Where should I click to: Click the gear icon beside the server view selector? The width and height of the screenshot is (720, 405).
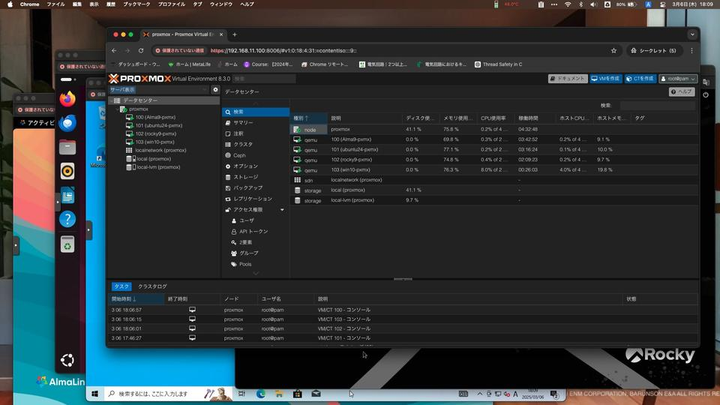tap(215, 90)
